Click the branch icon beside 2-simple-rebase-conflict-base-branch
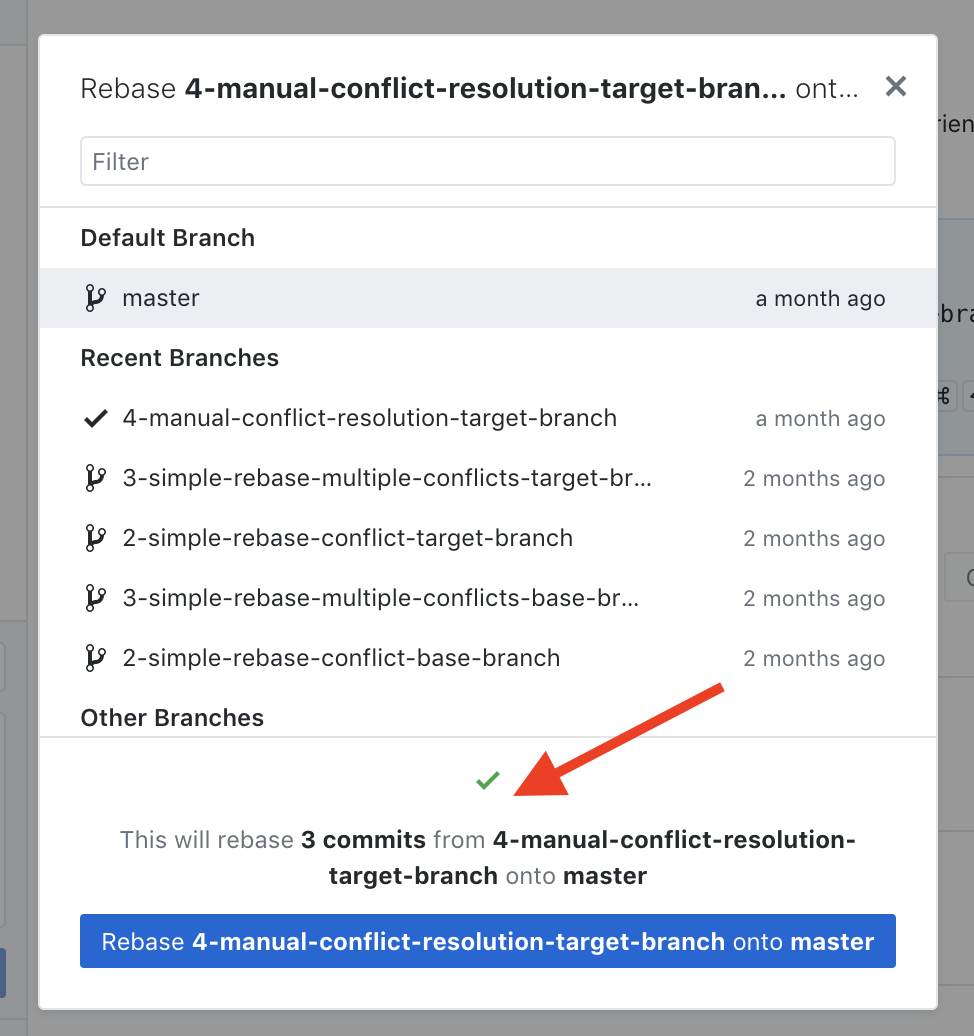Image resolution: width=974 pixels, height=1036 pixels. (95, 658)
